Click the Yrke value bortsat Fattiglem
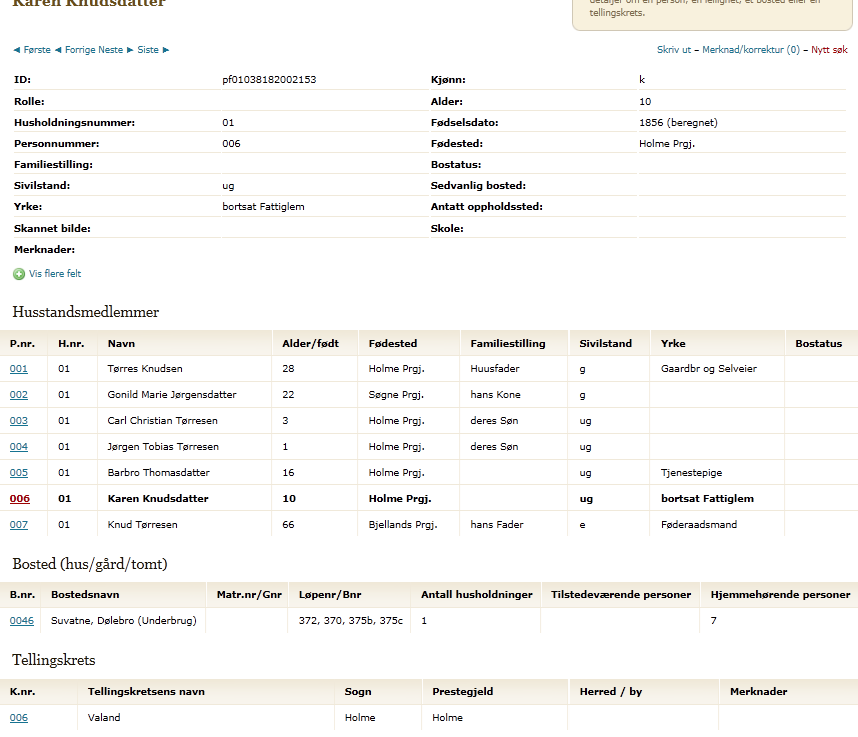This screenshot has width=858, height=737. click(x=263, y=206)
